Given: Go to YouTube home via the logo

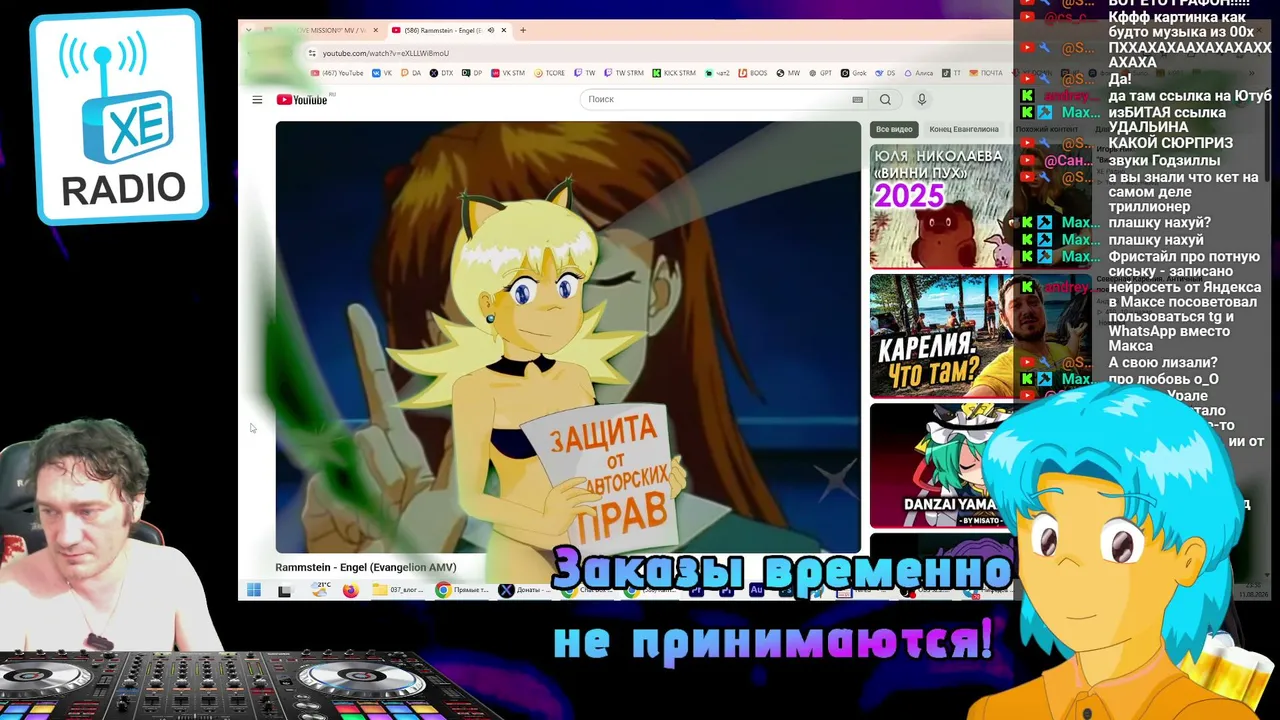Looking at the screenshot, I should 302,100.
